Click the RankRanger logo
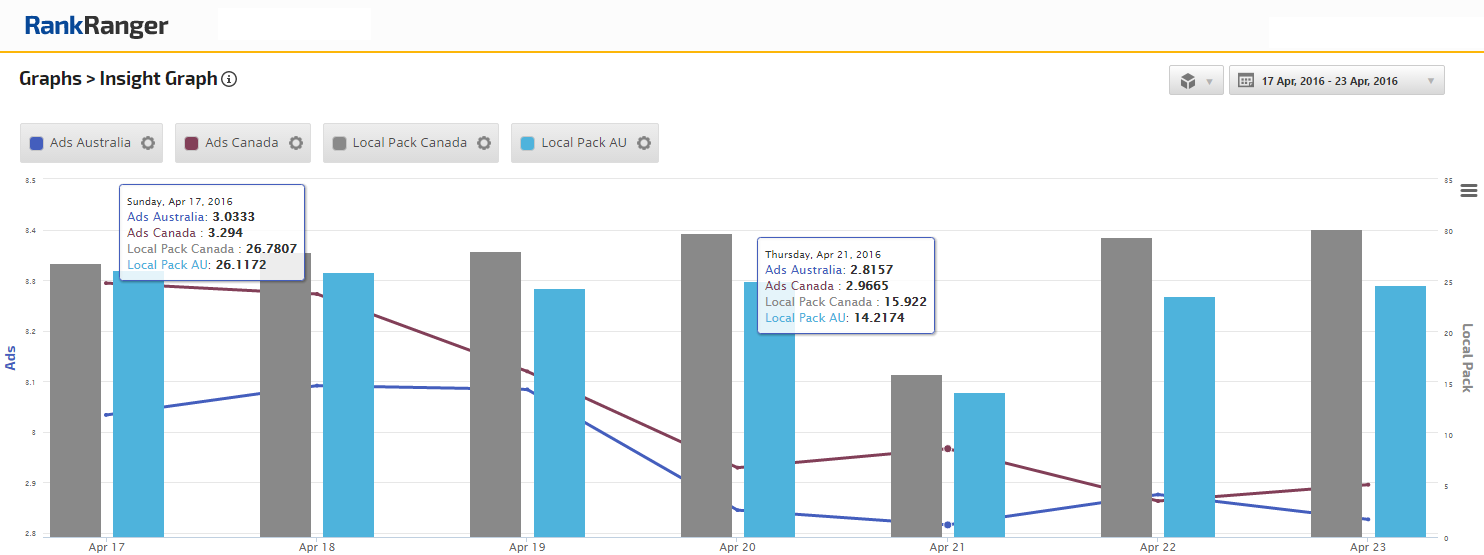 point(96,26)
